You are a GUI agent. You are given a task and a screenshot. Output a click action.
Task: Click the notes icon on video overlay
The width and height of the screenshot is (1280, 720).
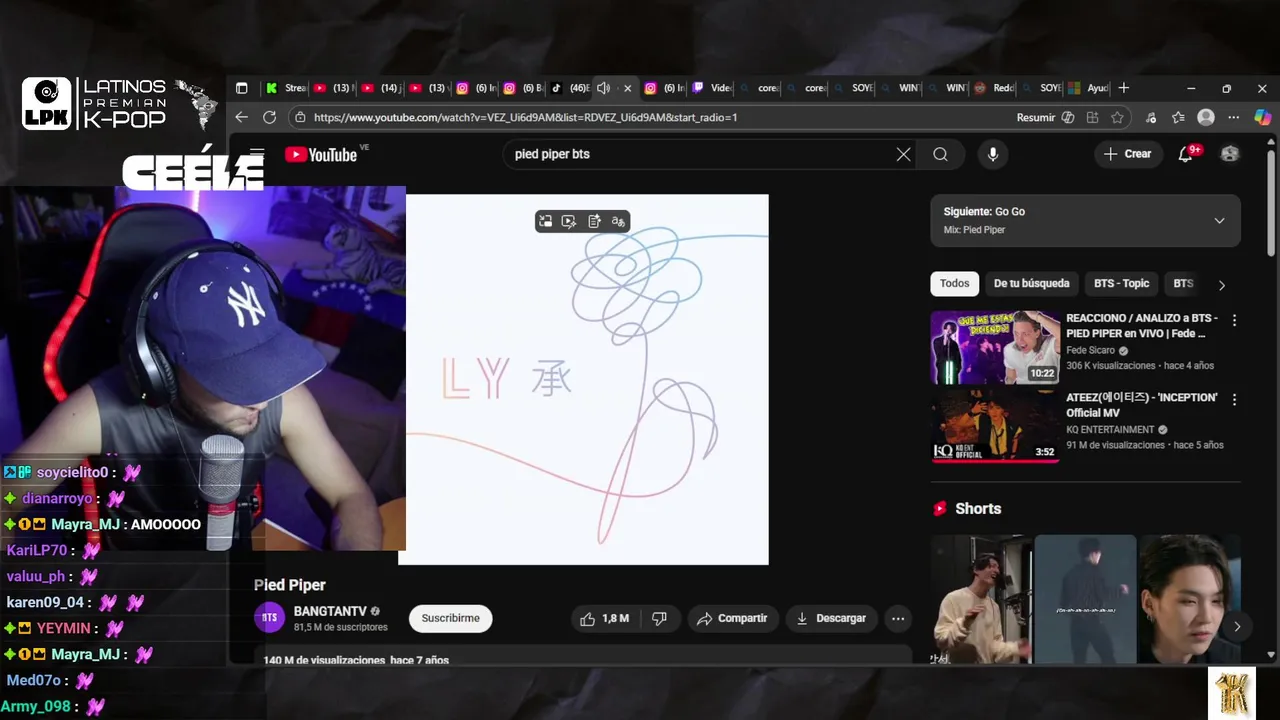coord(594,221)
